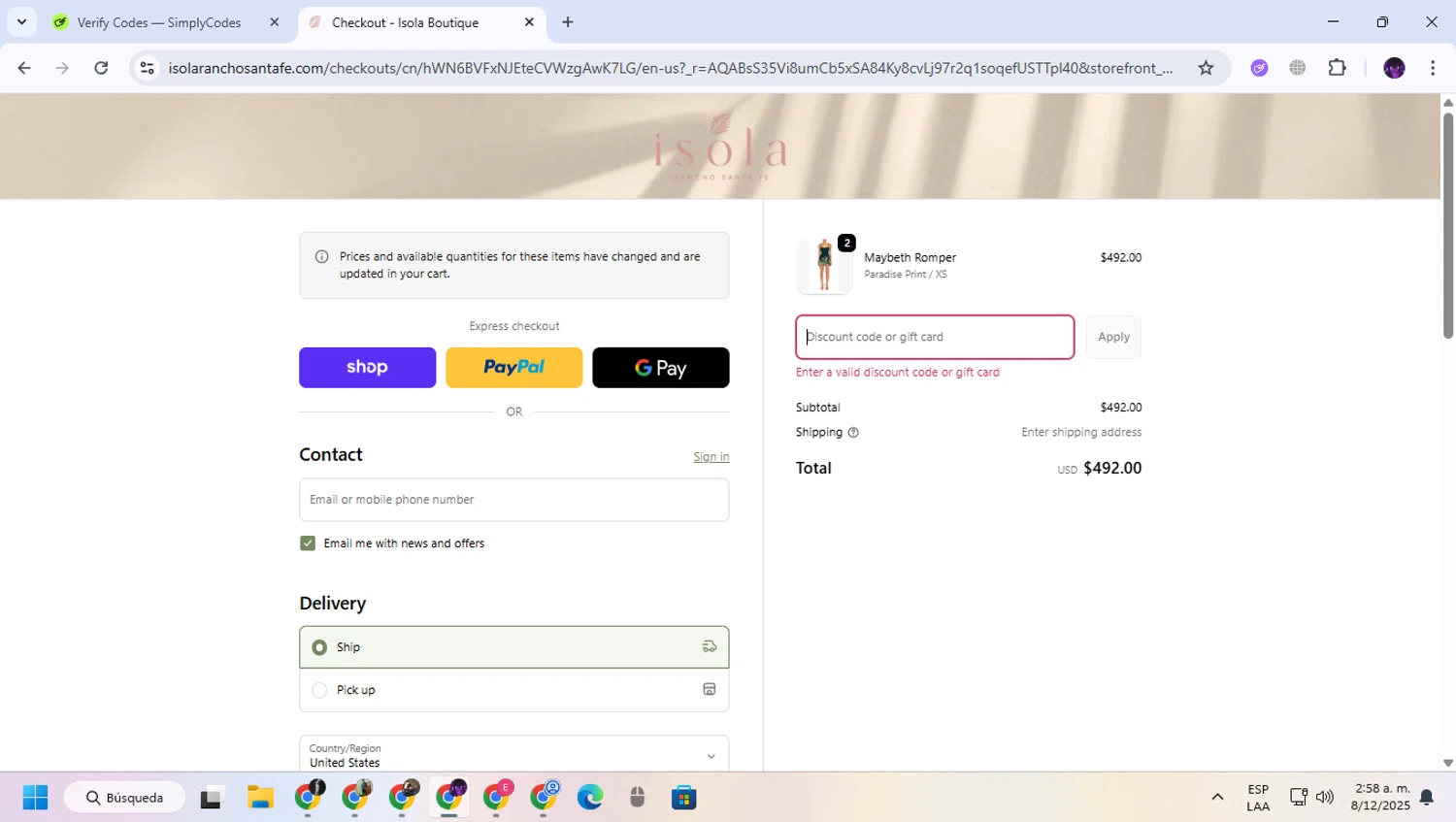The image size is (1456, 822).
Task: Open Microsoft Store from taskbar
Action: [684, 798]
